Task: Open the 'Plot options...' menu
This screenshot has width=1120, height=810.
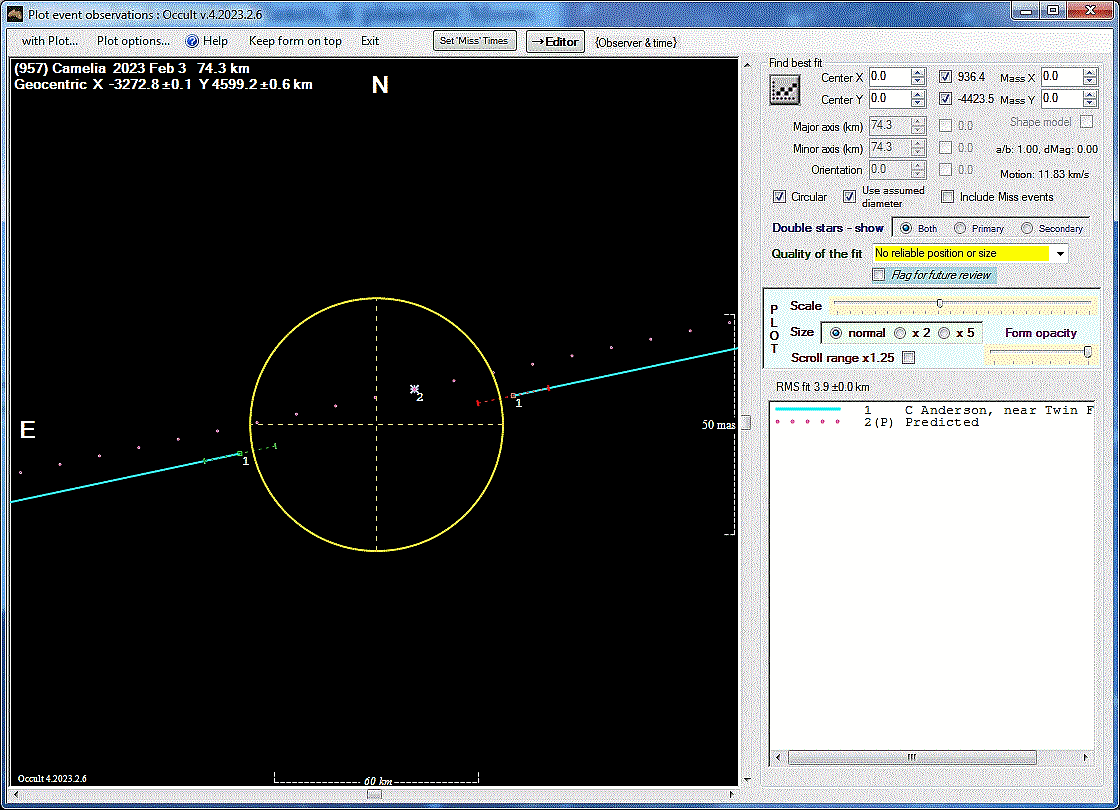Action: coord(134,41)
